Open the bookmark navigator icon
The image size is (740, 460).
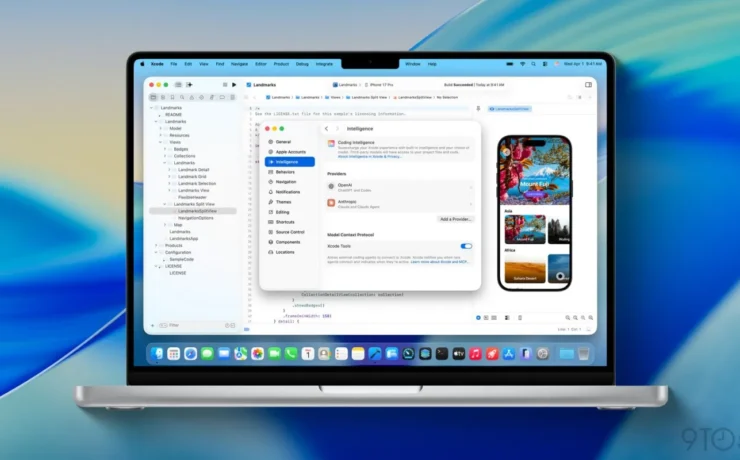pyautogui.click(x=172, y=97)
